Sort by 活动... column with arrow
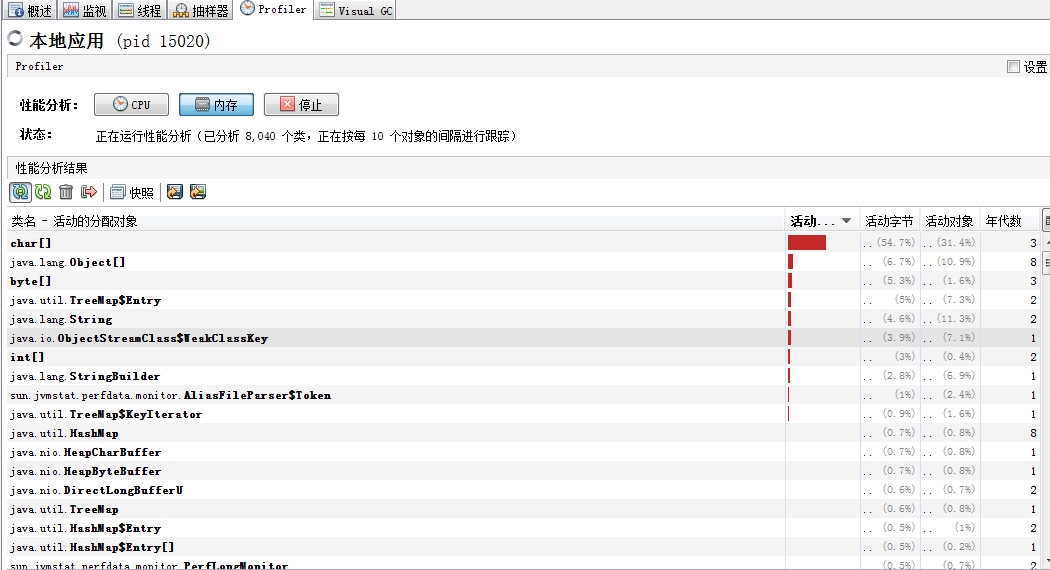1050x570 pixels. pyautogui.click(x=822, y=221)
